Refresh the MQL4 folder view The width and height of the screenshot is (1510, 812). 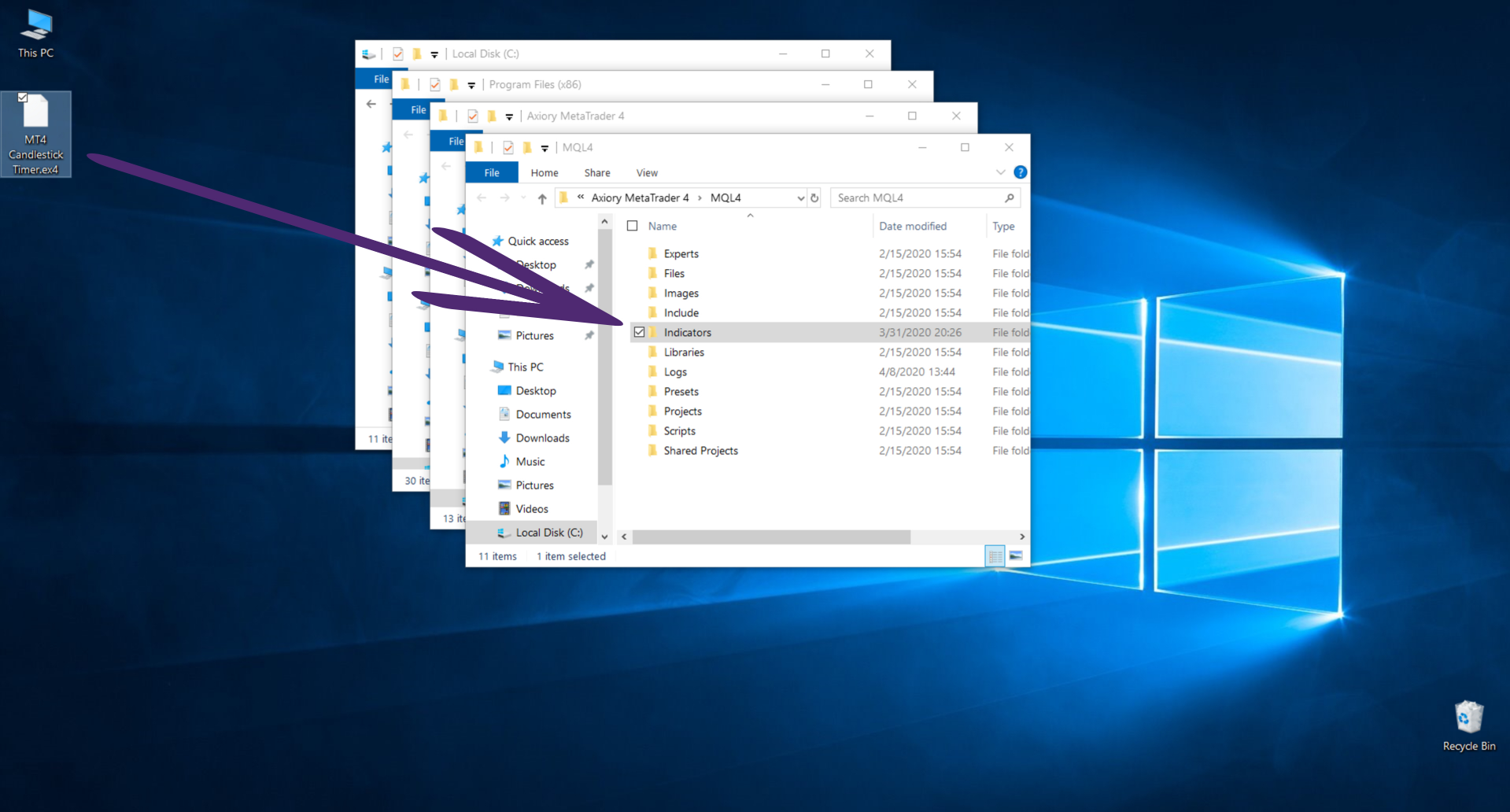(x=815, y=198)
